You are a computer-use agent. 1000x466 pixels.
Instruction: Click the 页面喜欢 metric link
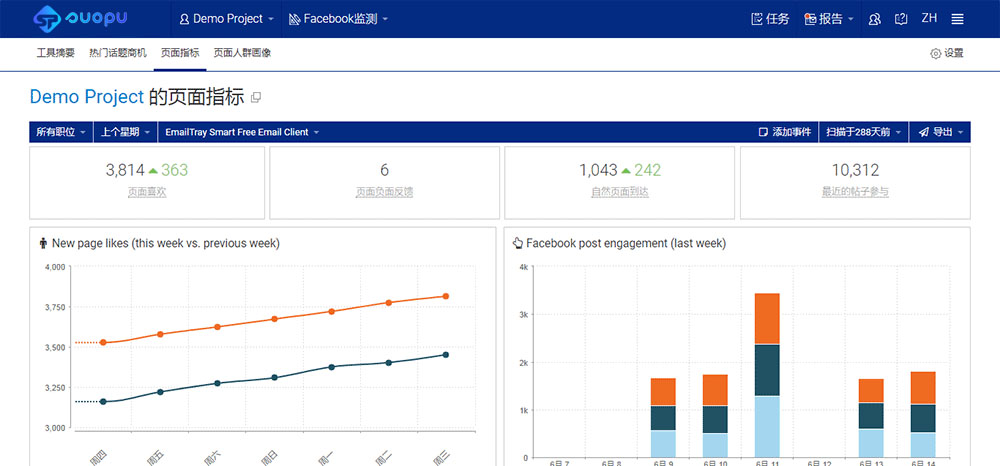point(146,191)
